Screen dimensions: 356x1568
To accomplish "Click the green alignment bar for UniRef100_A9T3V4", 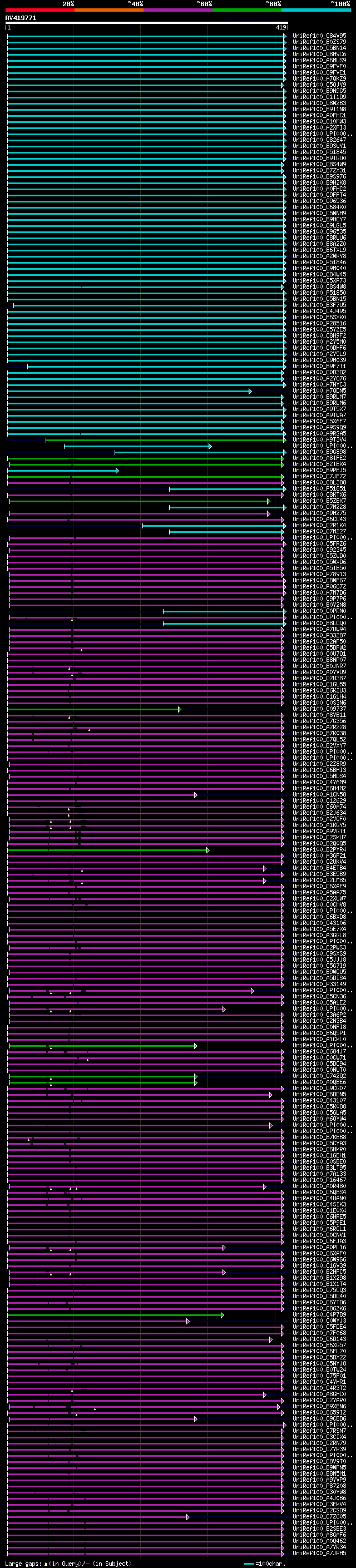I will [166, 439].
